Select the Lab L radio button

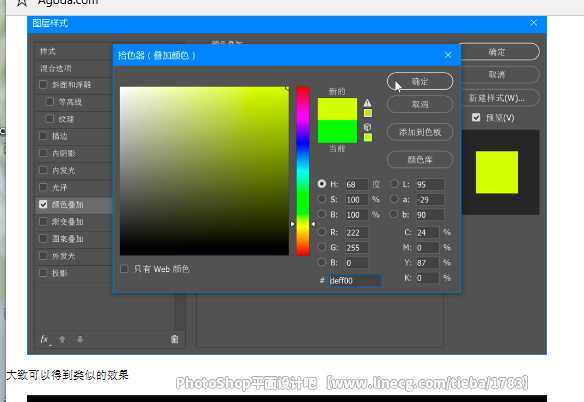(394, 184)
